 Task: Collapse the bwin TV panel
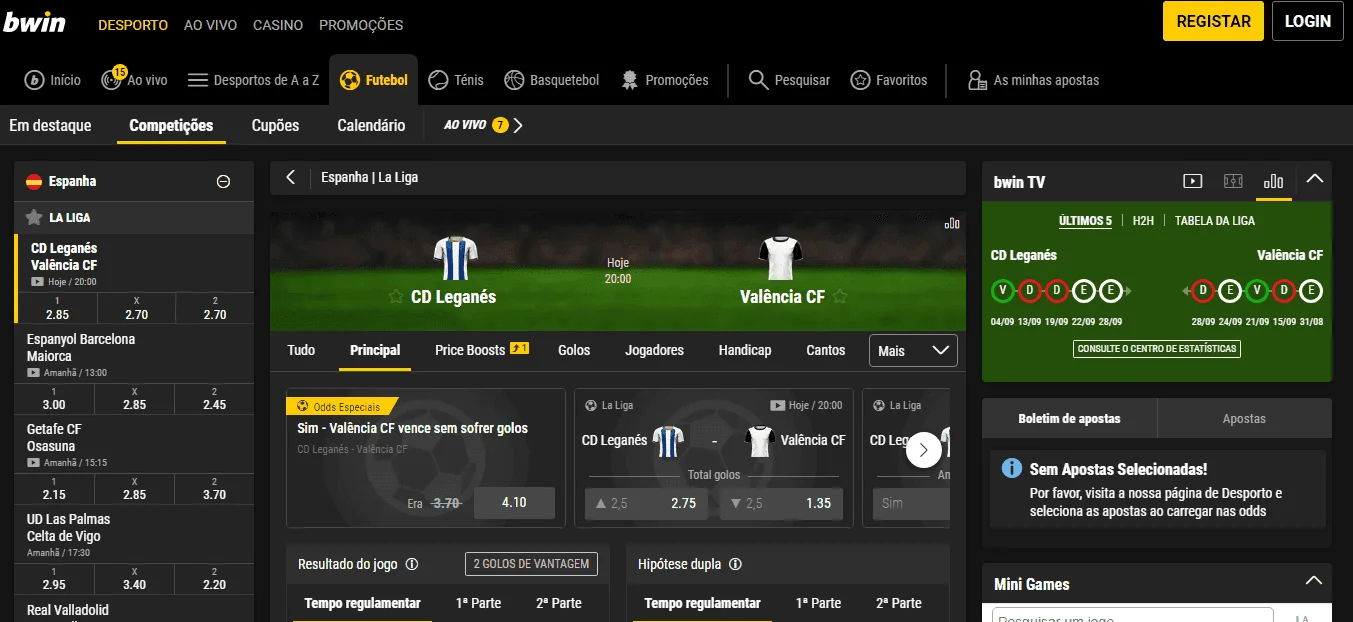[x=1315, y=180]
